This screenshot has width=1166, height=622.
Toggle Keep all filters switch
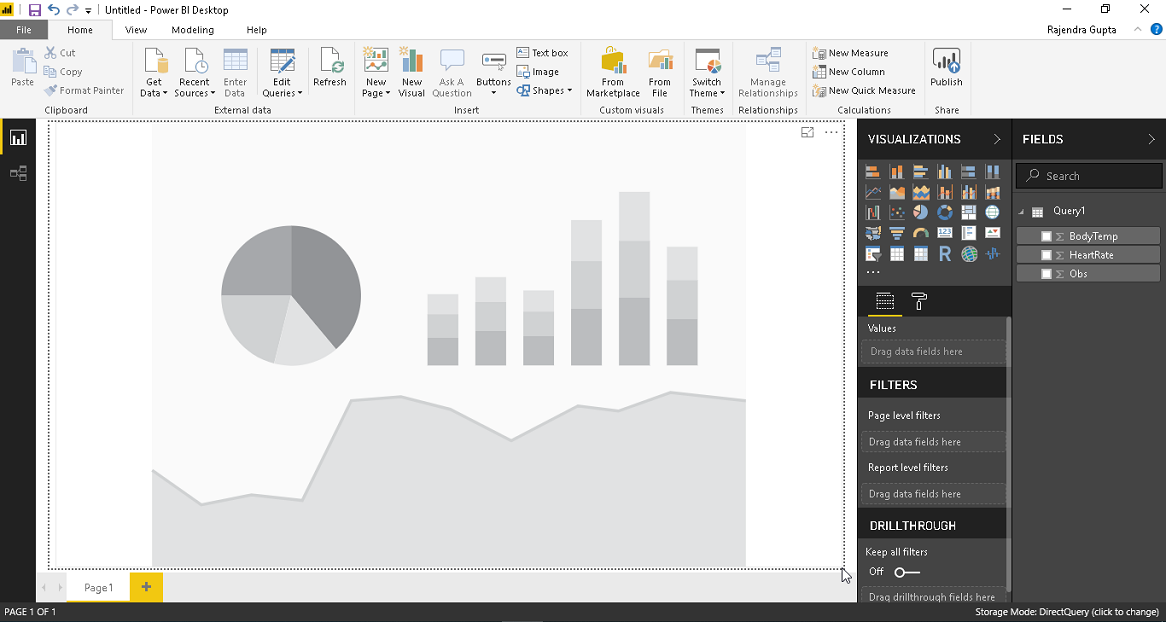(906, 572)
